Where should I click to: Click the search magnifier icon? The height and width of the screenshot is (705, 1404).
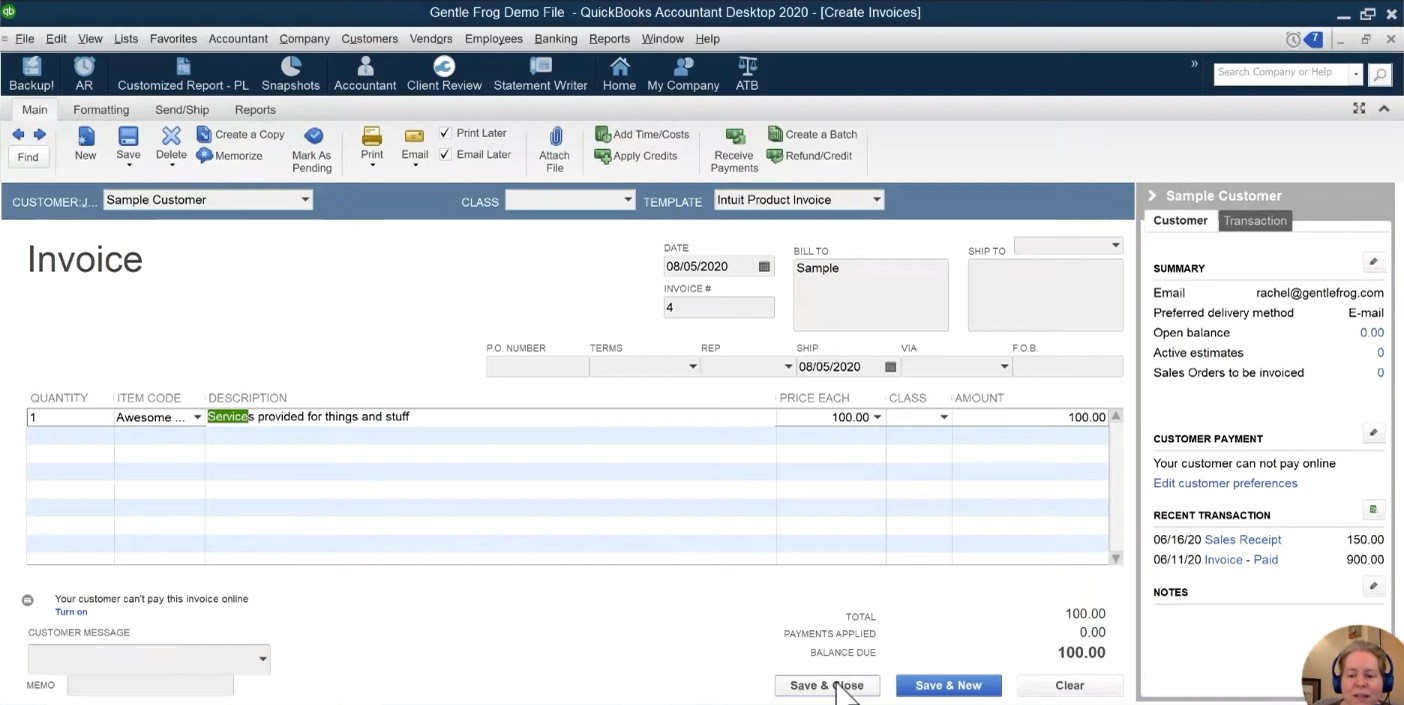click(1380, 74)
